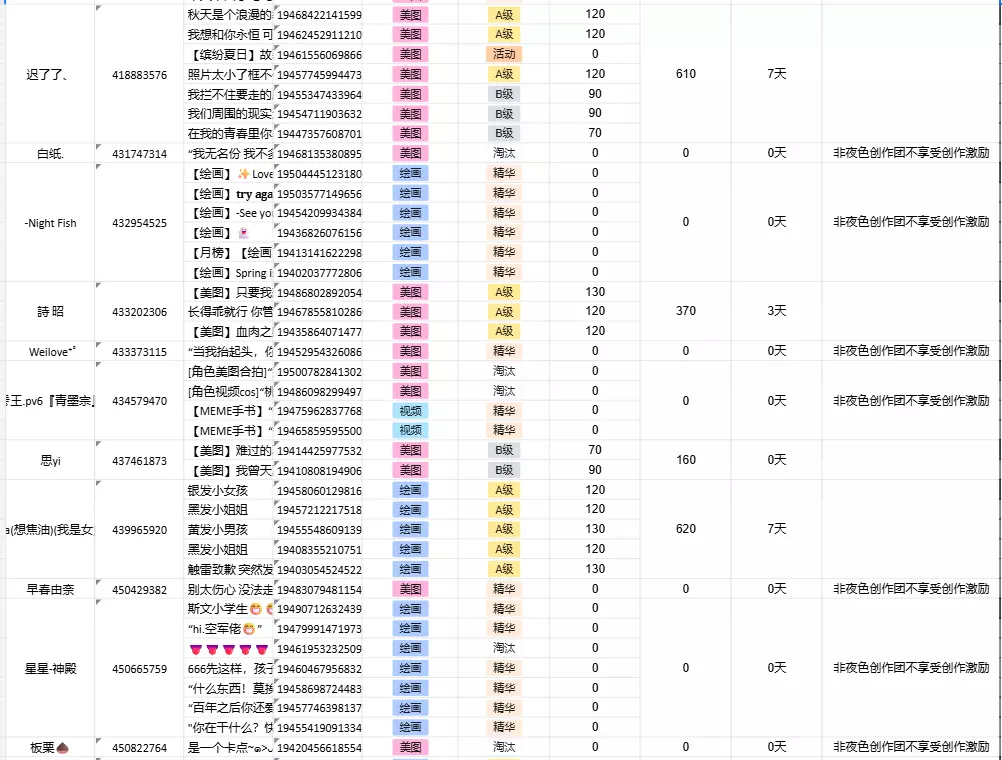Select ID cell 418883576
This screenshot has height=760, width=1002.
coord(139,75)
